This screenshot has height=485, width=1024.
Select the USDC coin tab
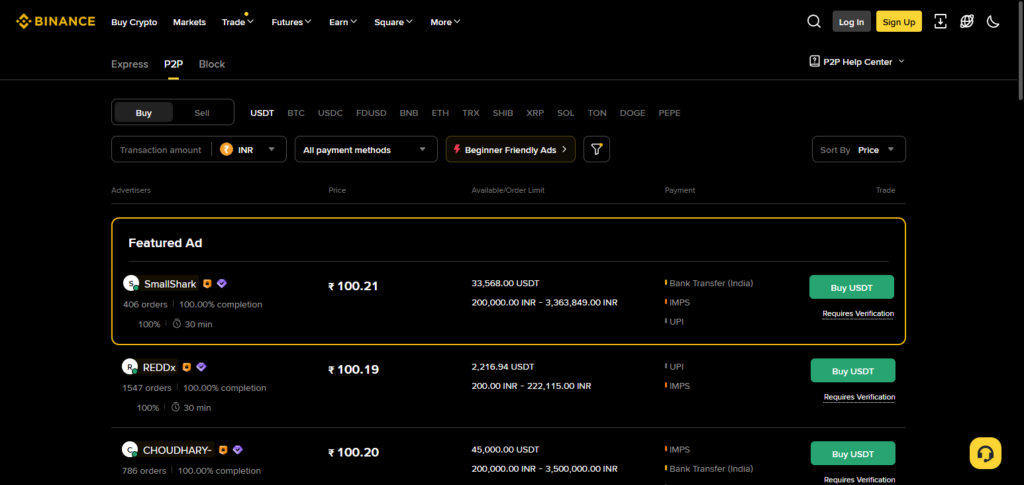(330, 113)
